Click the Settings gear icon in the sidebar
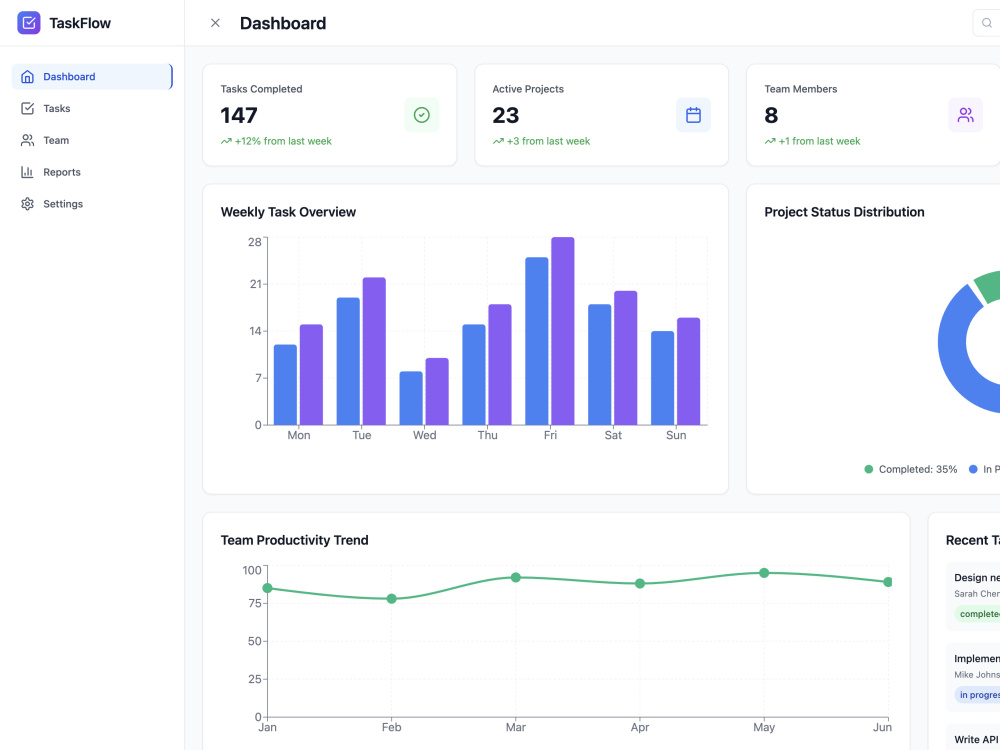1000x750 pixels. [x=27, y=204]
